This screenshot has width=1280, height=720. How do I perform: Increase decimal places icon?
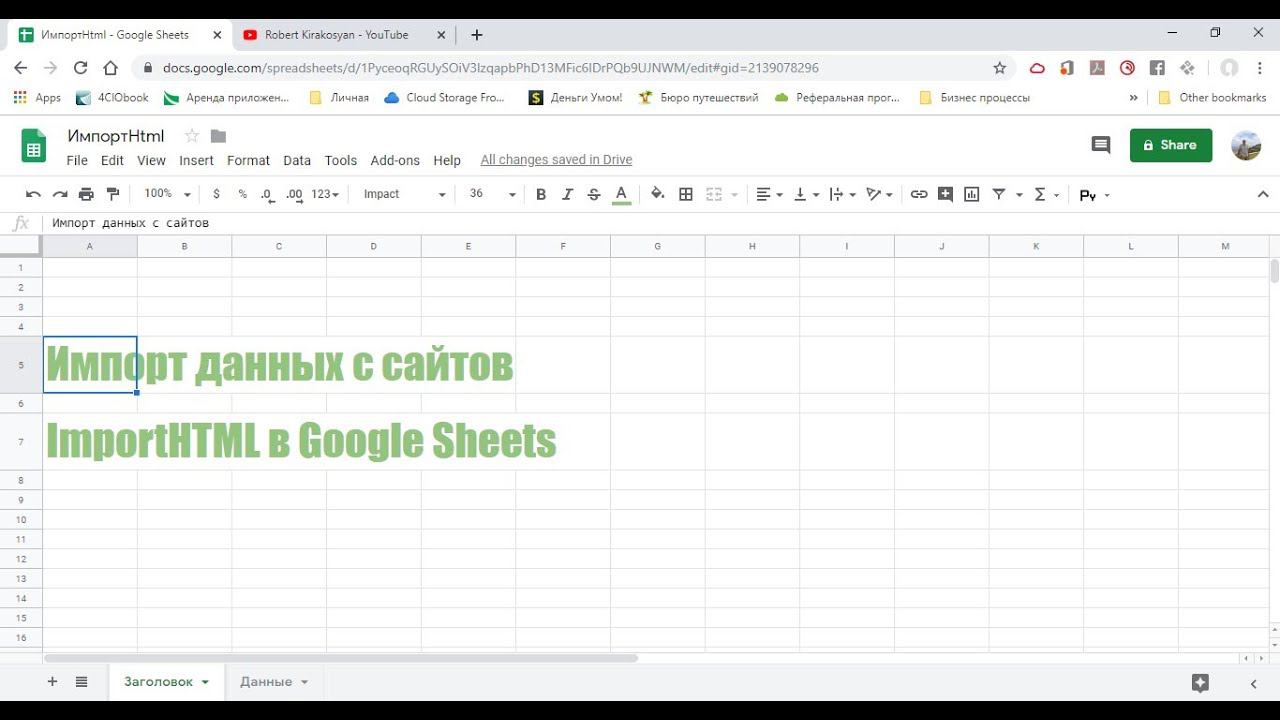294,194
